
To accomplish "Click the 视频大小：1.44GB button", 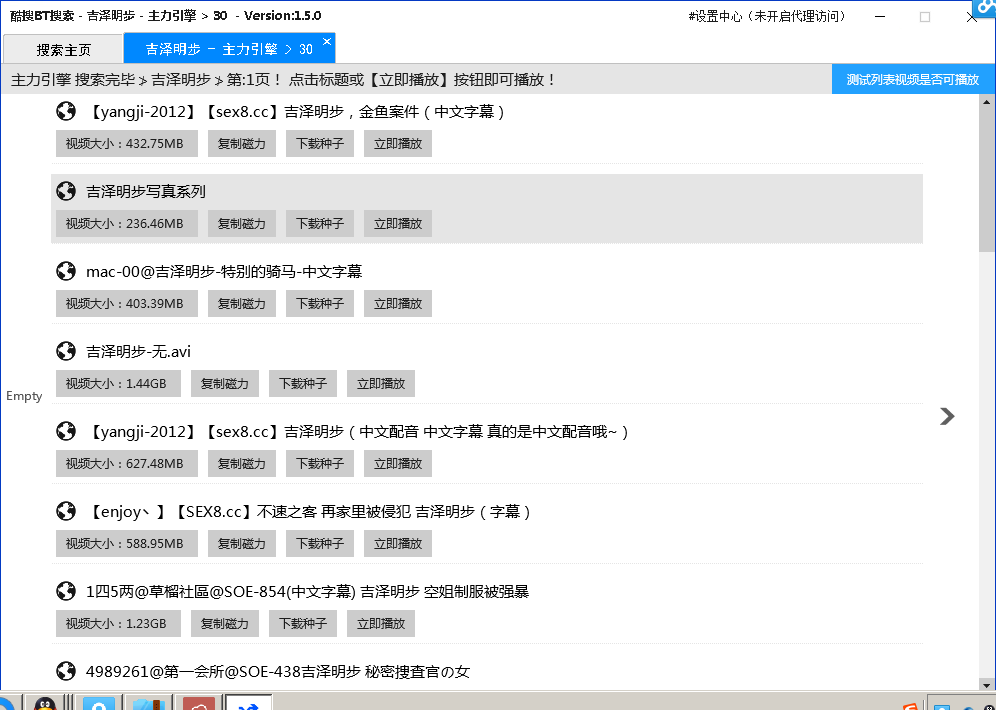I will pos(118,384).
